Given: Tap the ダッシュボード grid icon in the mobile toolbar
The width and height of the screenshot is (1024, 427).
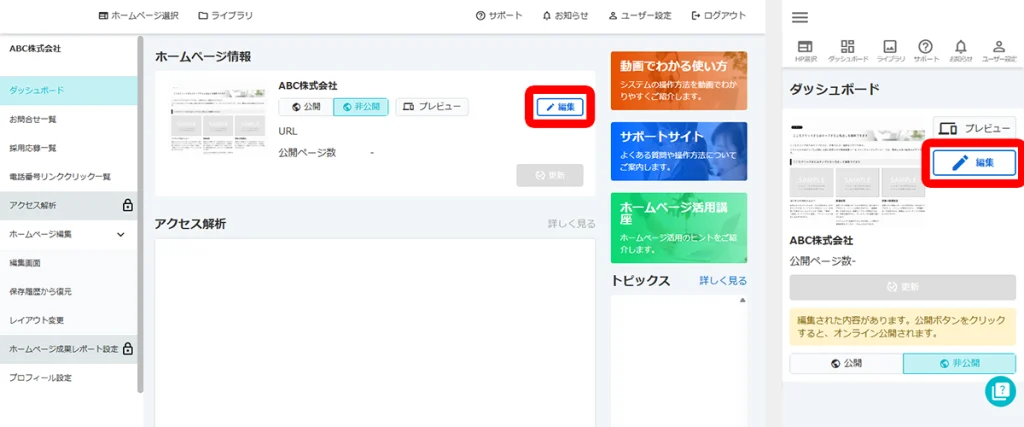Looking at the screenshot, I should [x=848, y=52].
